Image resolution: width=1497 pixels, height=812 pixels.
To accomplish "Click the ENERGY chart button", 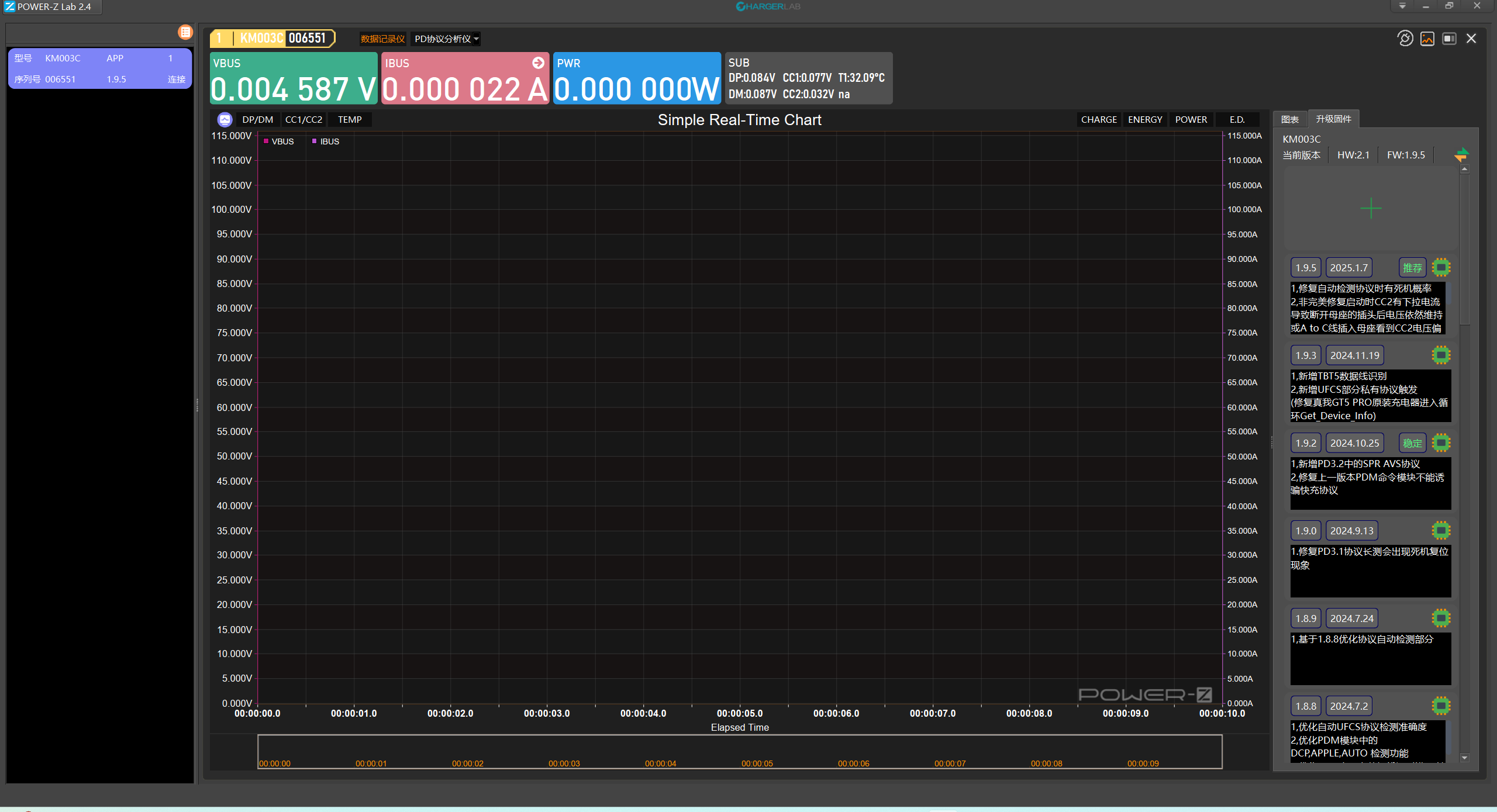I will pyautogui.click(x=1144, y=120).
